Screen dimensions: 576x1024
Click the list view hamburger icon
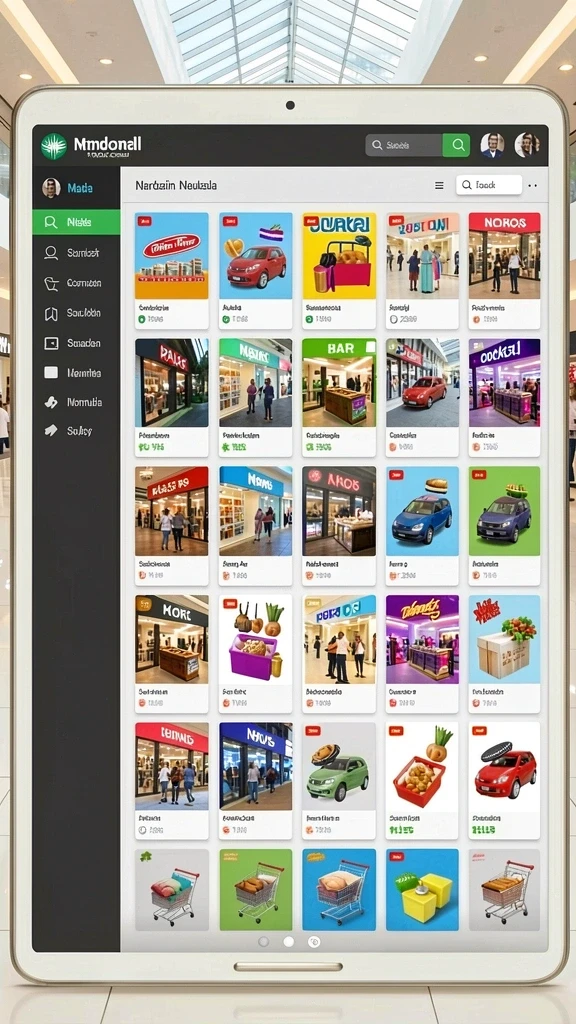[x=440, y=185]
